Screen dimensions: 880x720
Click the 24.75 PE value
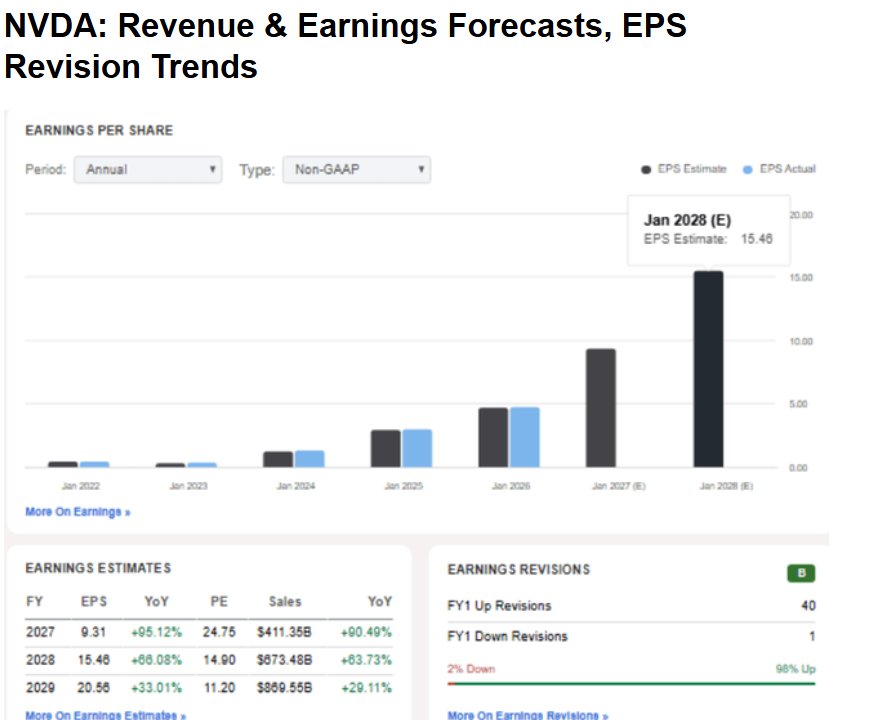tap(219, 632)
